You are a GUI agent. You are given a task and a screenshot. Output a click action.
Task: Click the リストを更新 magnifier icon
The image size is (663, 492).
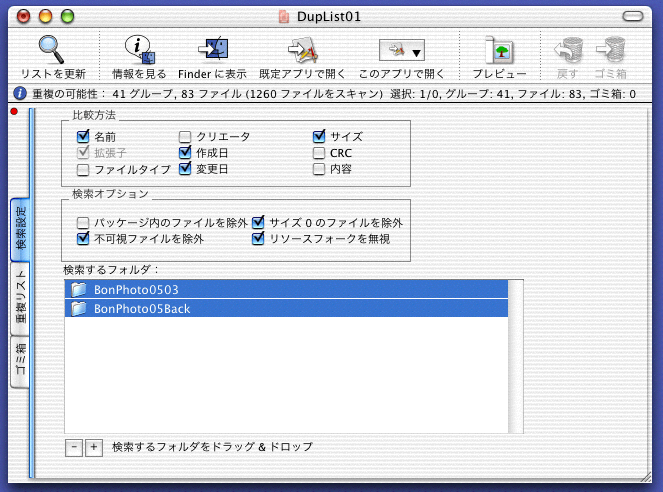(52, 49)
